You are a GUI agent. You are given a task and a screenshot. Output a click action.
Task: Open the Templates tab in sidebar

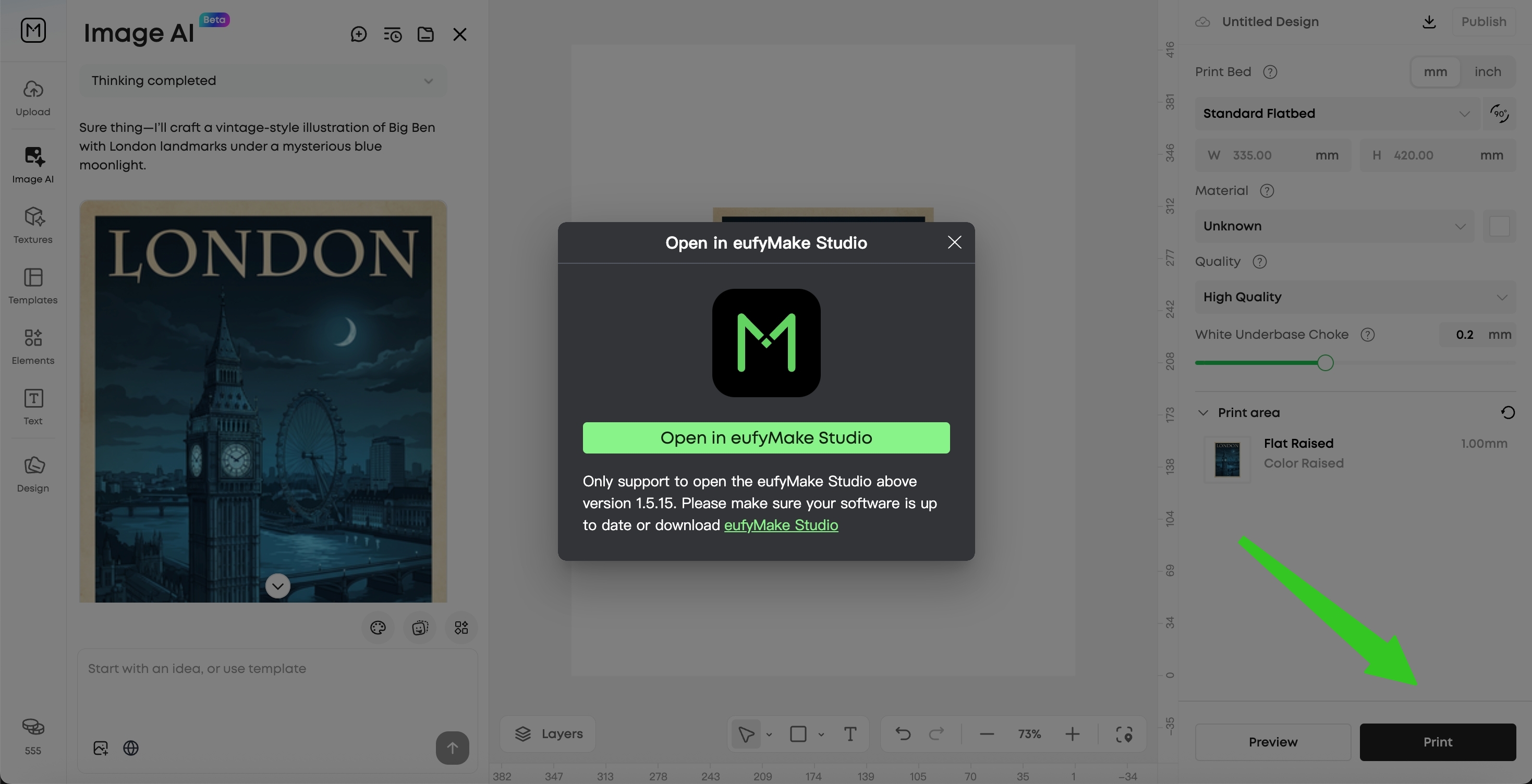point(33,286)
